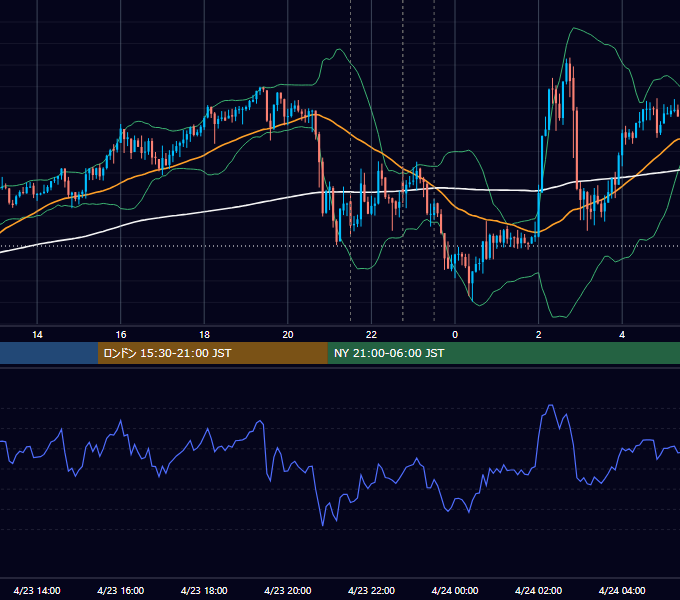Click the 16 hour label on chart axis

pos(121,335)
